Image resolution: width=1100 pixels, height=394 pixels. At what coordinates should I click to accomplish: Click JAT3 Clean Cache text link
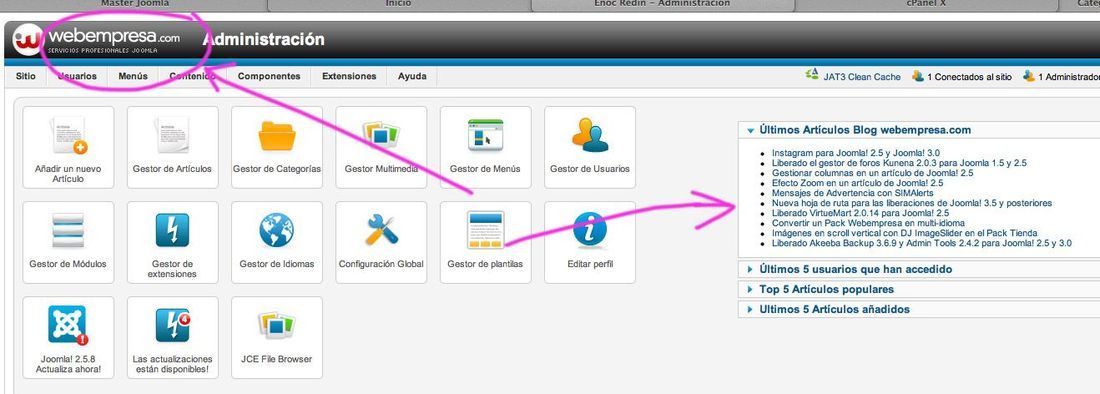point(862,77)
